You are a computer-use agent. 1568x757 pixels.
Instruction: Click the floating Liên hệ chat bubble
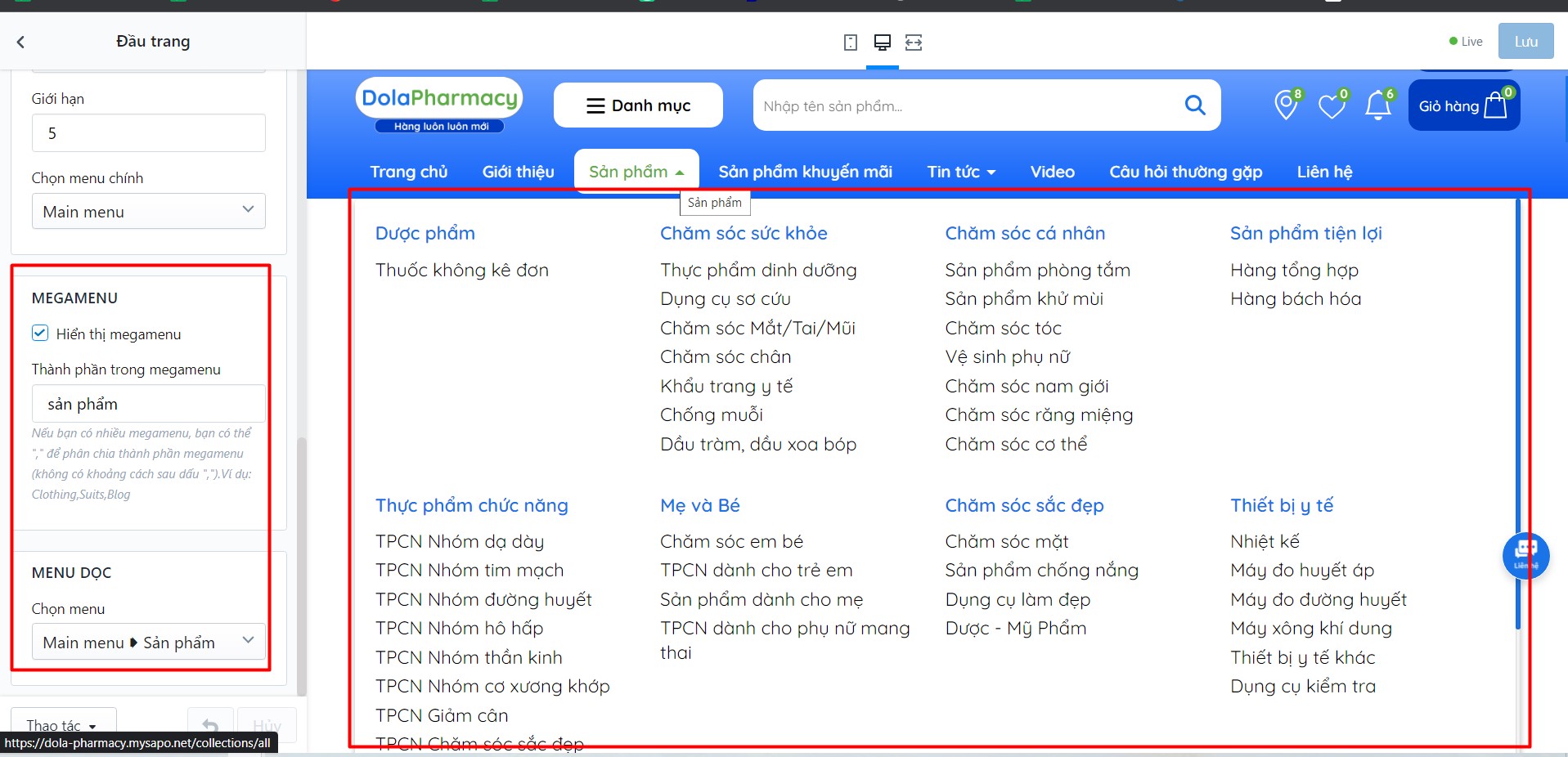pyautogui.click(x=1525, y=556)
